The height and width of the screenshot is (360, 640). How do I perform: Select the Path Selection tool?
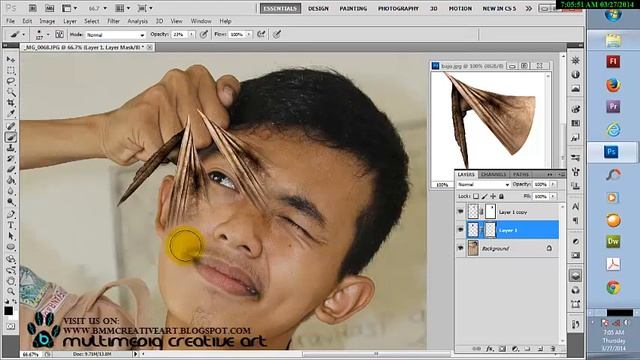(11, 236)
